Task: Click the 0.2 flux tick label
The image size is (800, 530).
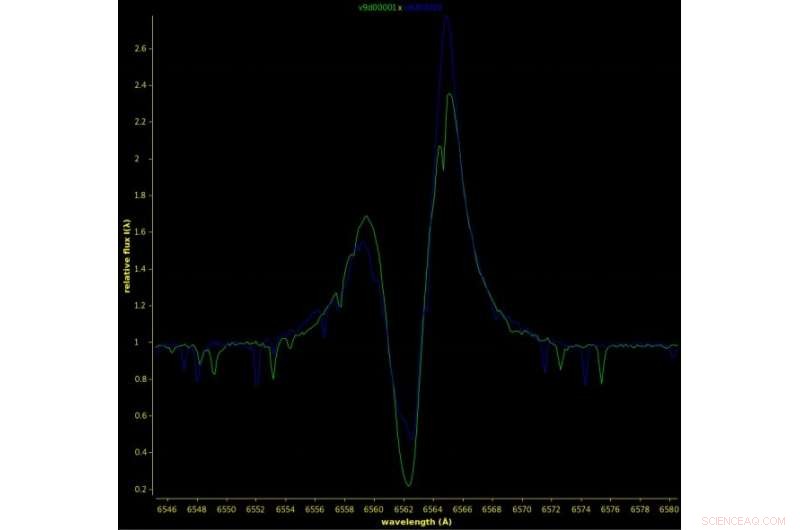Action: 142,489
